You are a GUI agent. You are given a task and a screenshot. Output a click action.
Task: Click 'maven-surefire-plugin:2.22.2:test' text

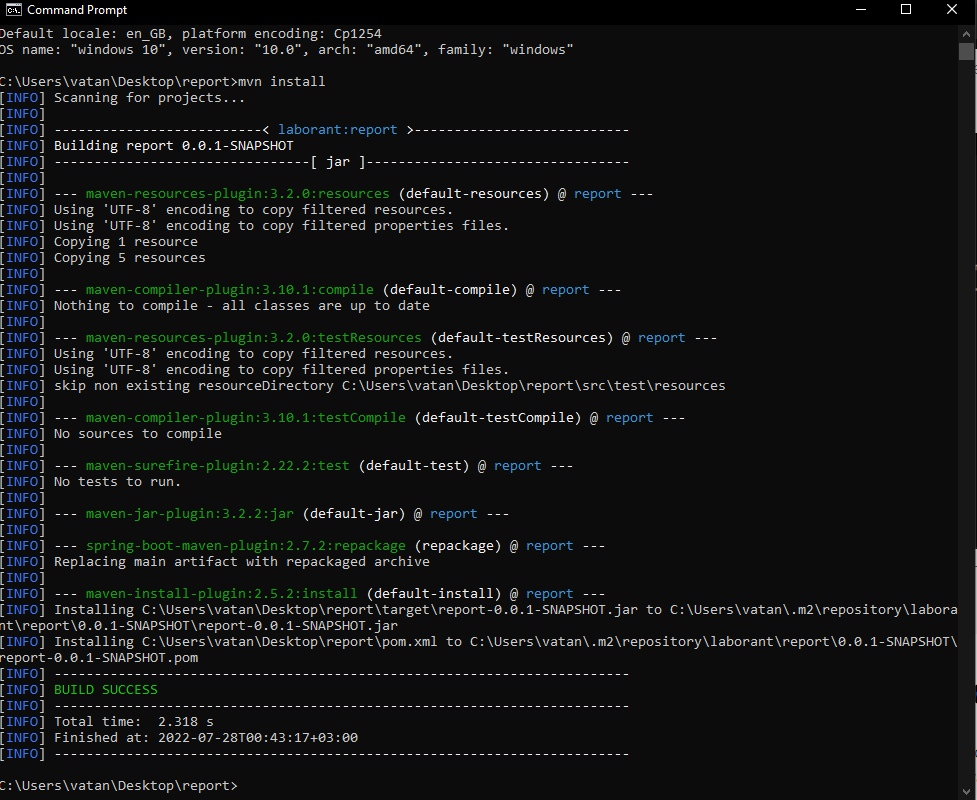click(217, 465)
